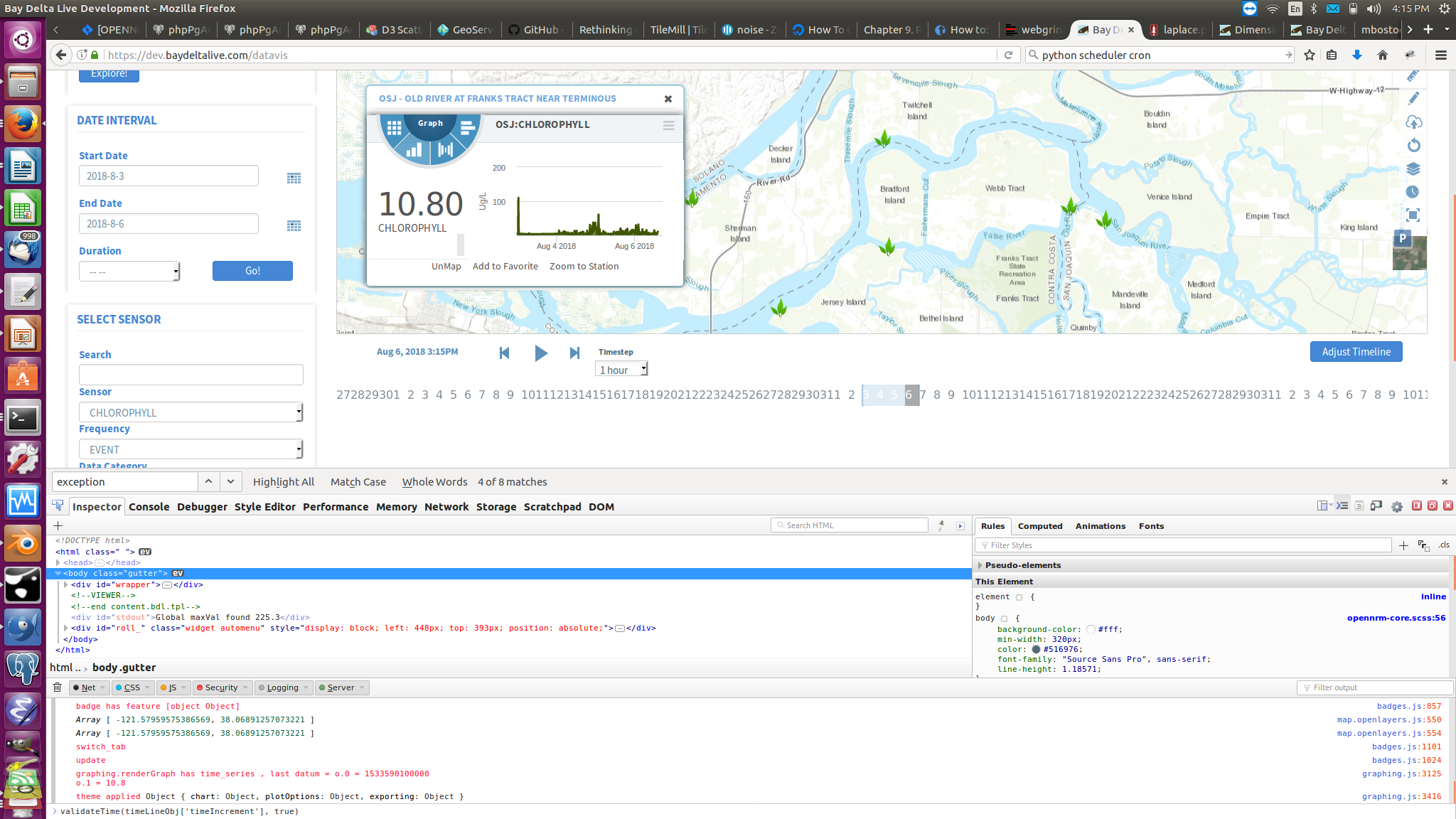Image resolution: width=1456 pixels, height=819 pixels.
Task: Reload the current page
Action: pos(1008,55)
